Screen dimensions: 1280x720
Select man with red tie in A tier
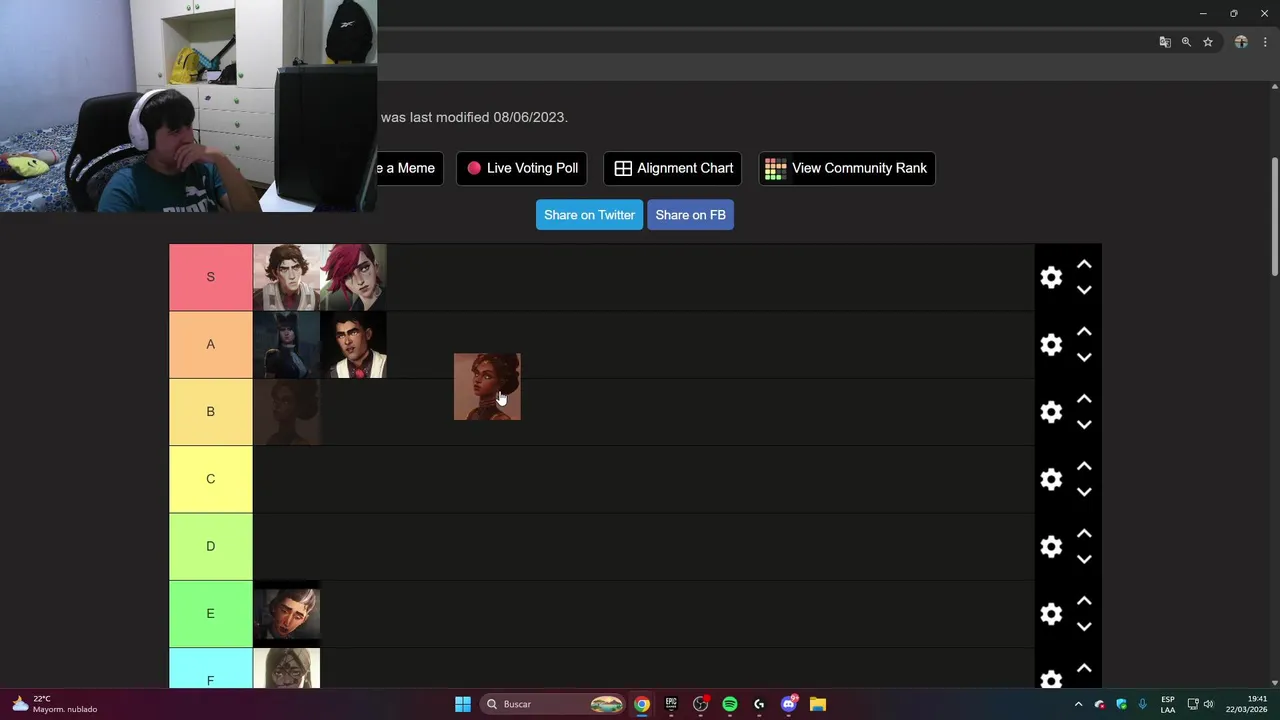(353, 344)
